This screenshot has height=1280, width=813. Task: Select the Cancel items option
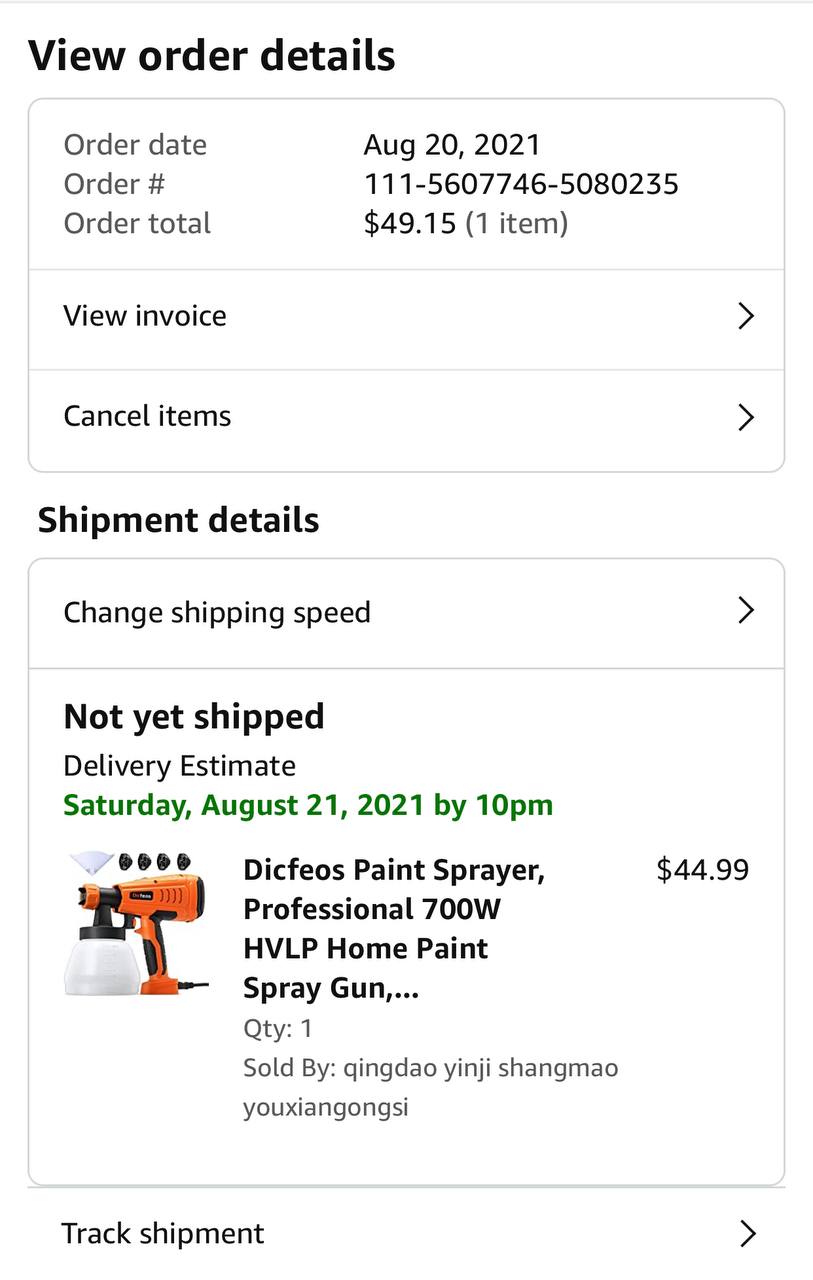coord(148,416)
